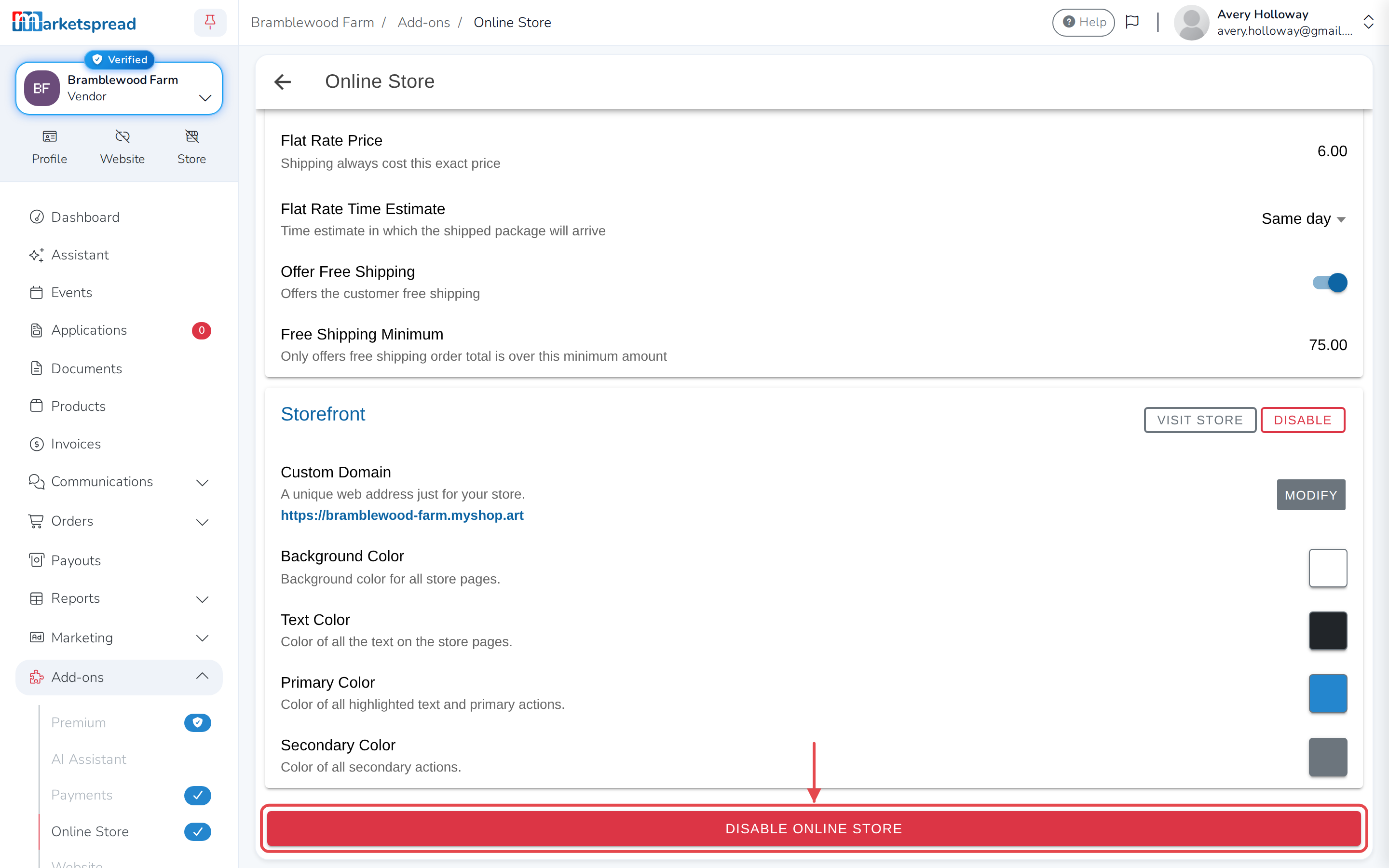The width and height of the screenshot is (1389, 868).
Task: Toggle the Online Store add-on checkmark
Action: point(197,831)
